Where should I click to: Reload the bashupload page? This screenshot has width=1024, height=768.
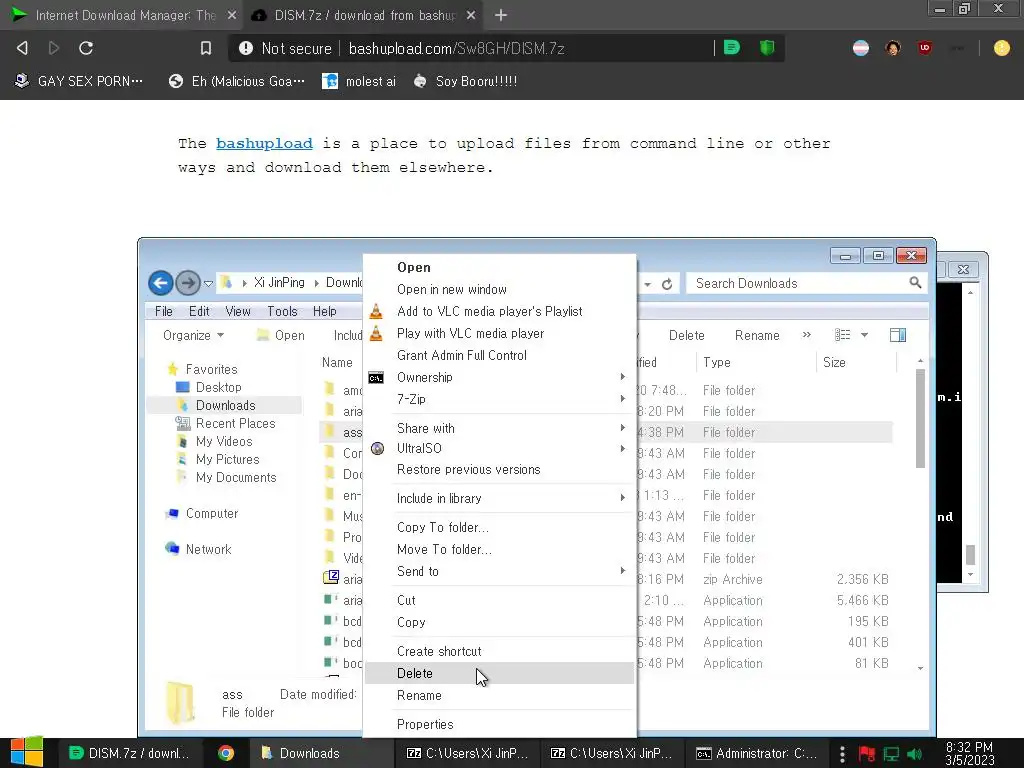pyautogui.click(x=86, y=48)
